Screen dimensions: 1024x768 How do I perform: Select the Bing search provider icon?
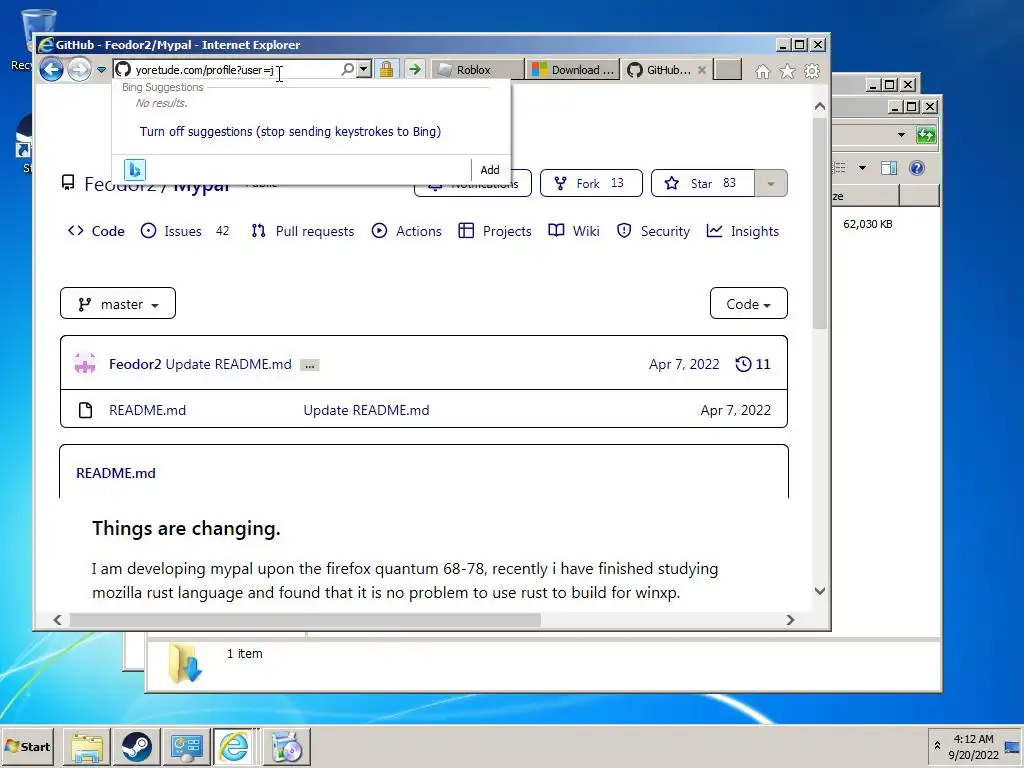(135, 170)
